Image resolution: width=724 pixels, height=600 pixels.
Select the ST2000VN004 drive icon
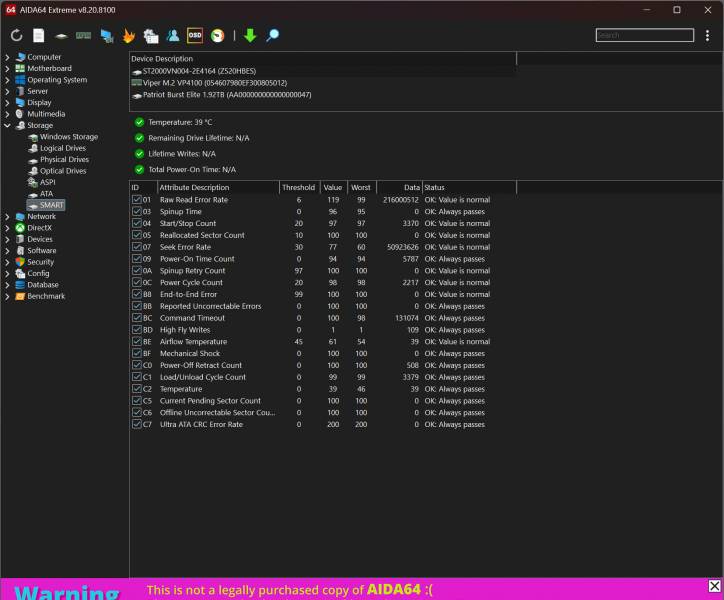click(x=137, y=72)
